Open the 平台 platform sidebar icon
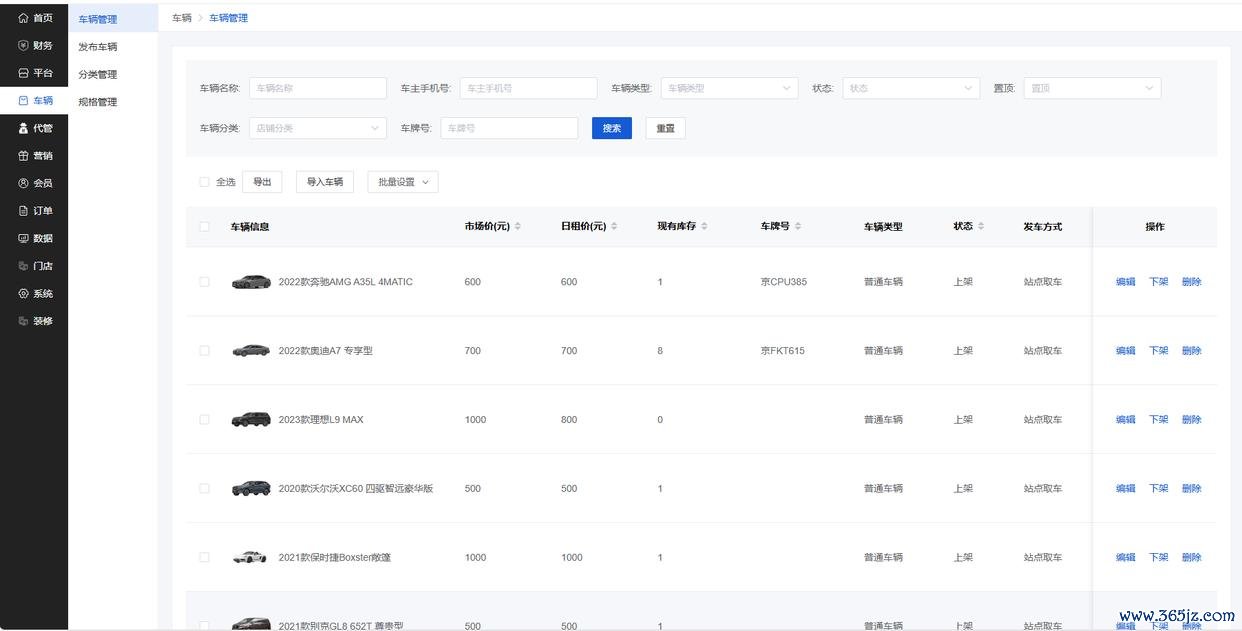Viewport: 1242px width, 631px height. click(24, 73)
